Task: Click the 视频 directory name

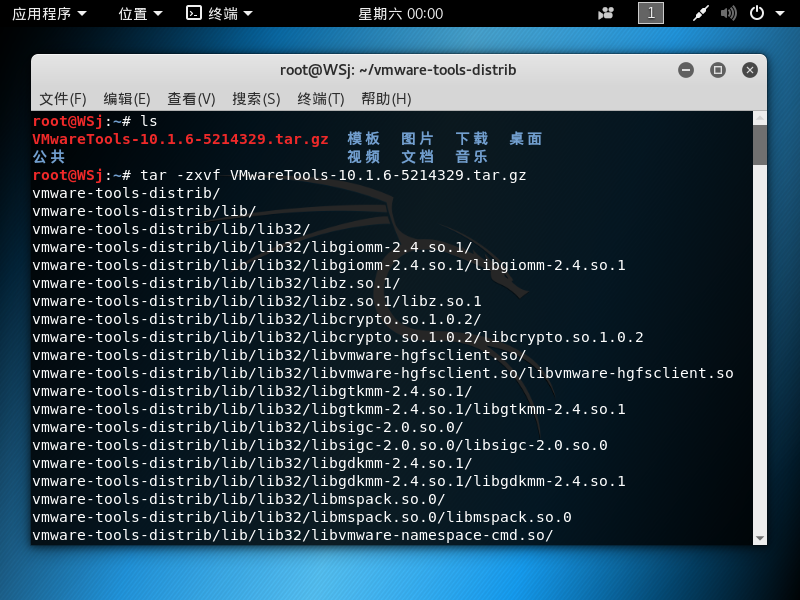Action: point(363,157)
